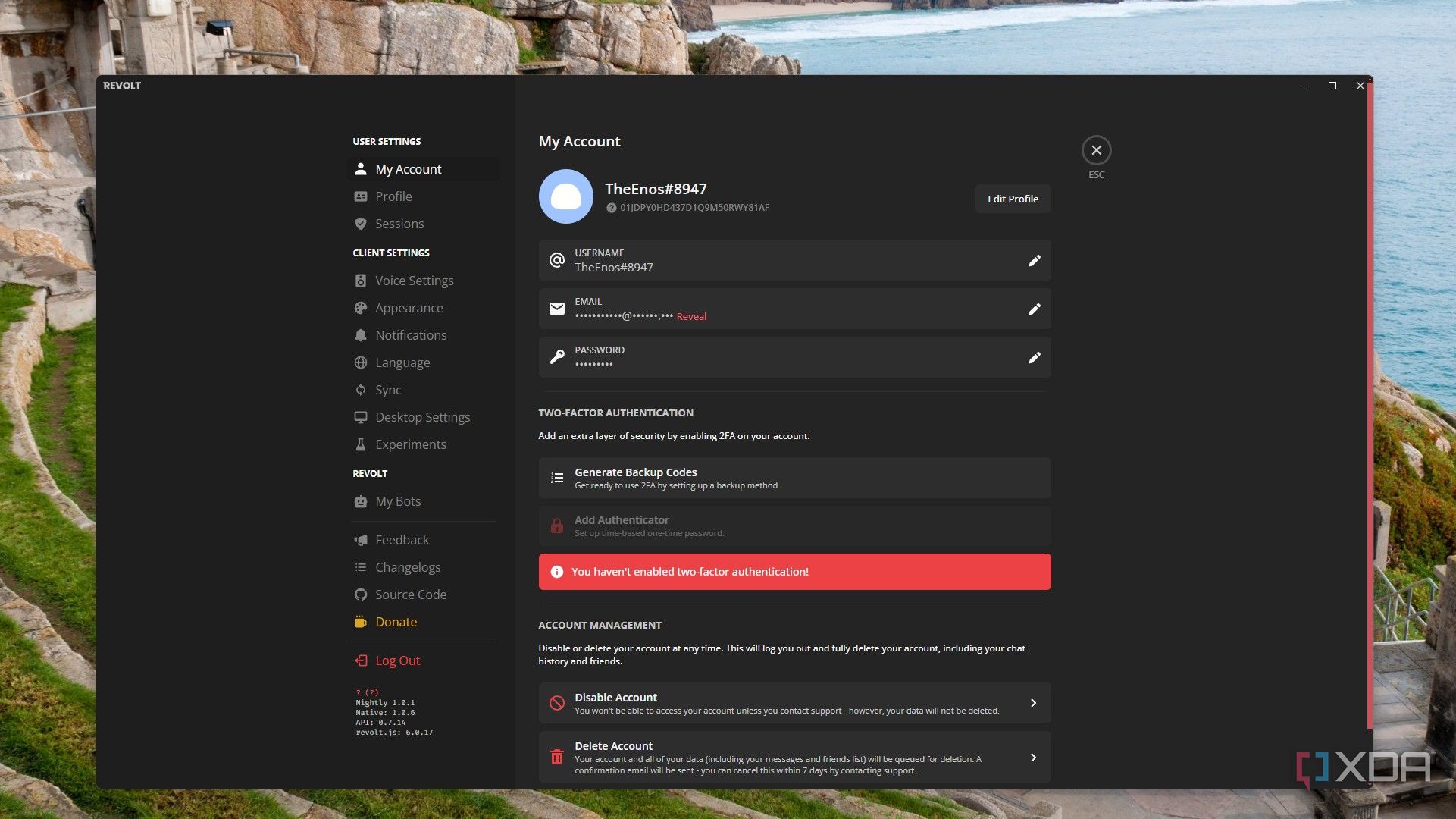Click the GitHub icon beside Source Code
The image size is (1456, 819).
tap(361, 595)
